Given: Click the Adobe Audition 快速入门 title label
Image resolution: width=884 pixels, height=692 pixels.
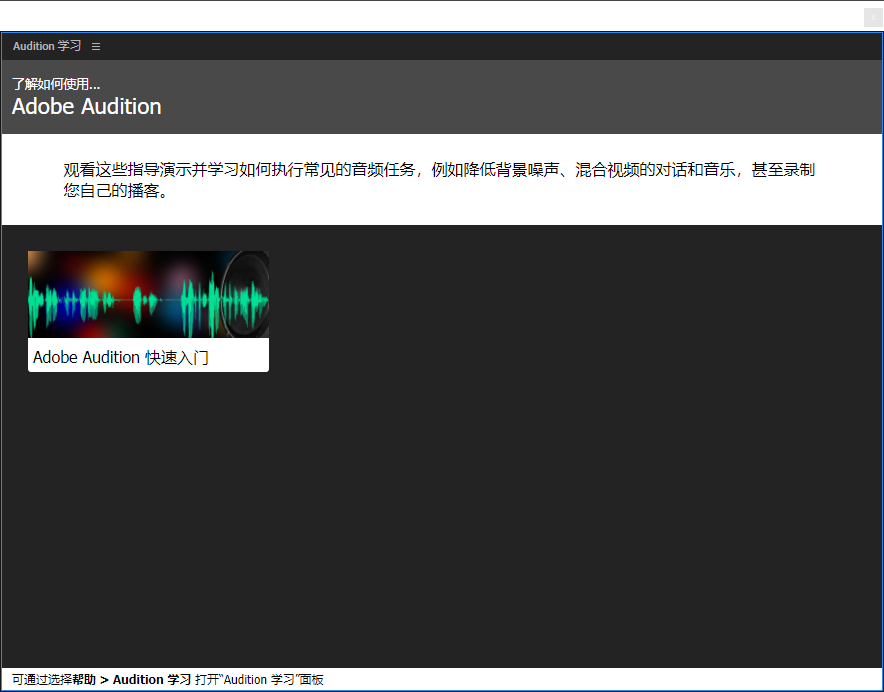Looking at the screenshot, I should 121,357.
